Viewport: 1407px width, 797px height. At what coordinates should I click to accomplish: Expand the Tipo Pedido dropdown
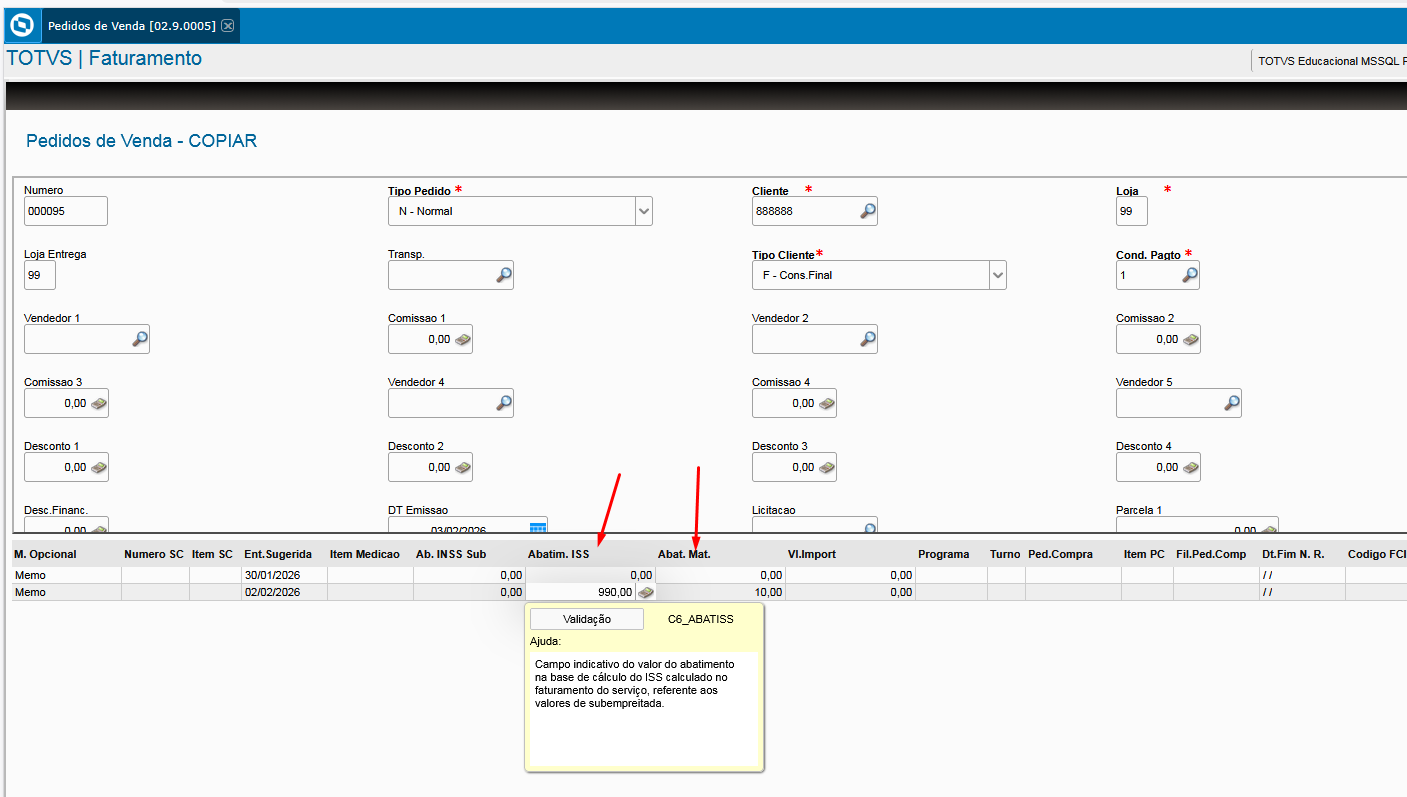(x=644, y=211)
